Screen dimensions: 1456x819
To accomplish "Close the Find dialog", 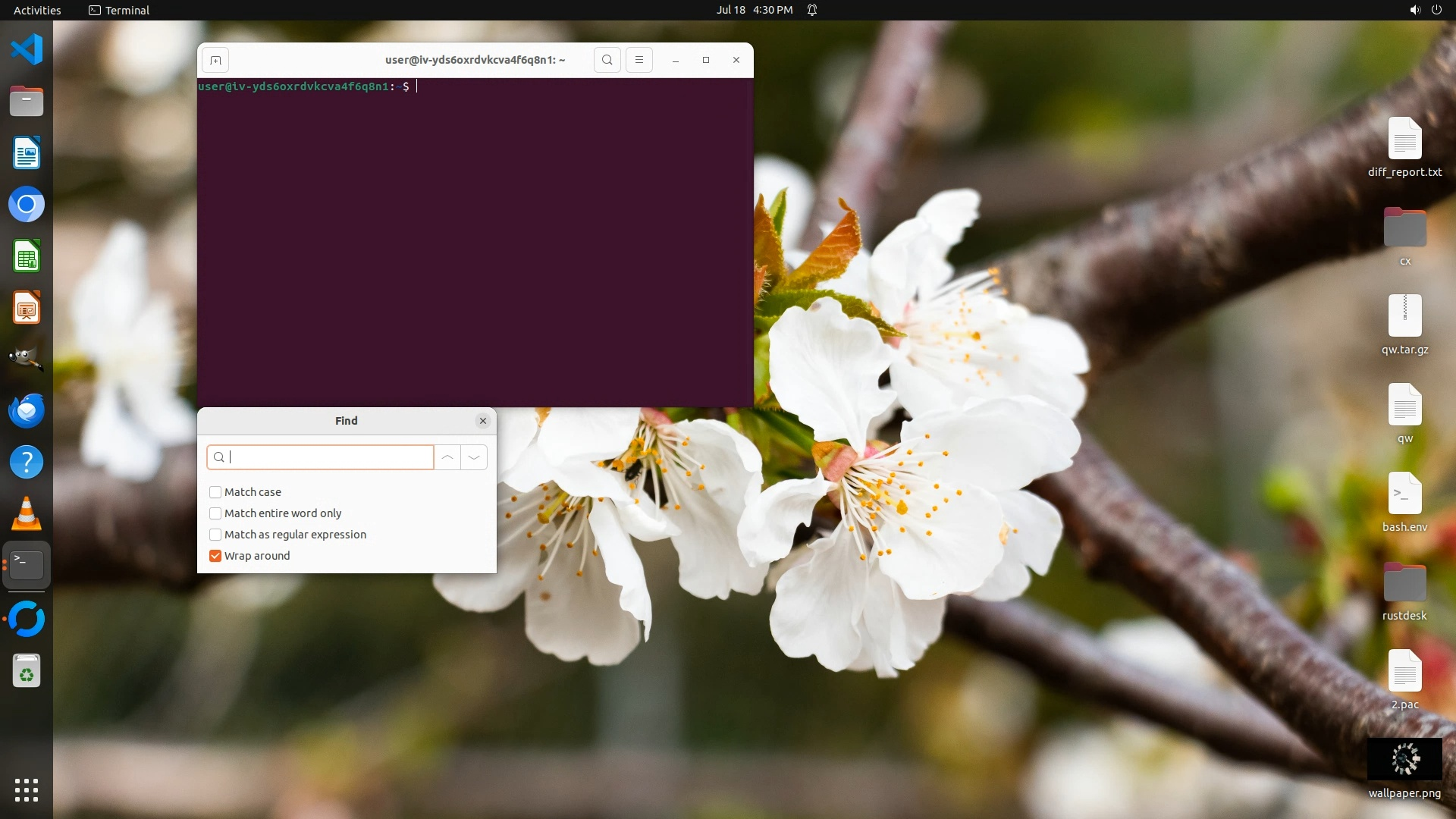I will (x=483, y=421).
